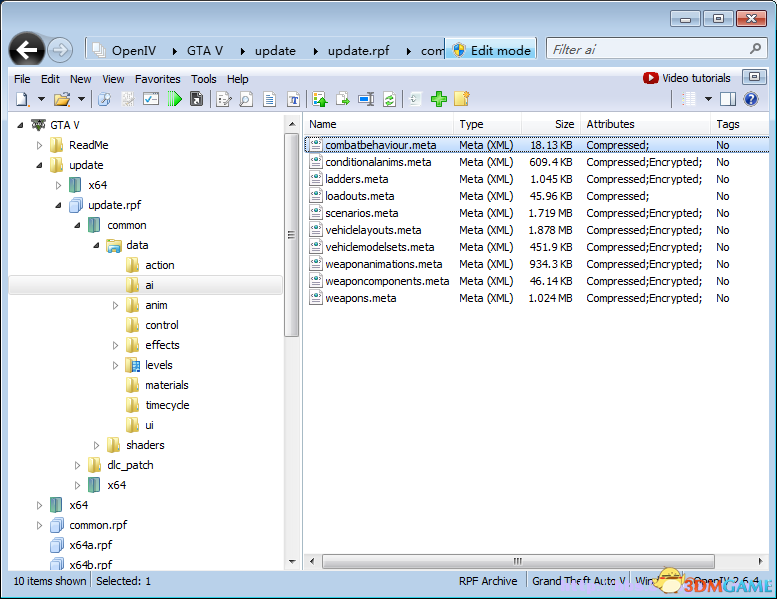777x599 pixels.
Task: Open the Tools menu
Action: click(x=204, y=79)
